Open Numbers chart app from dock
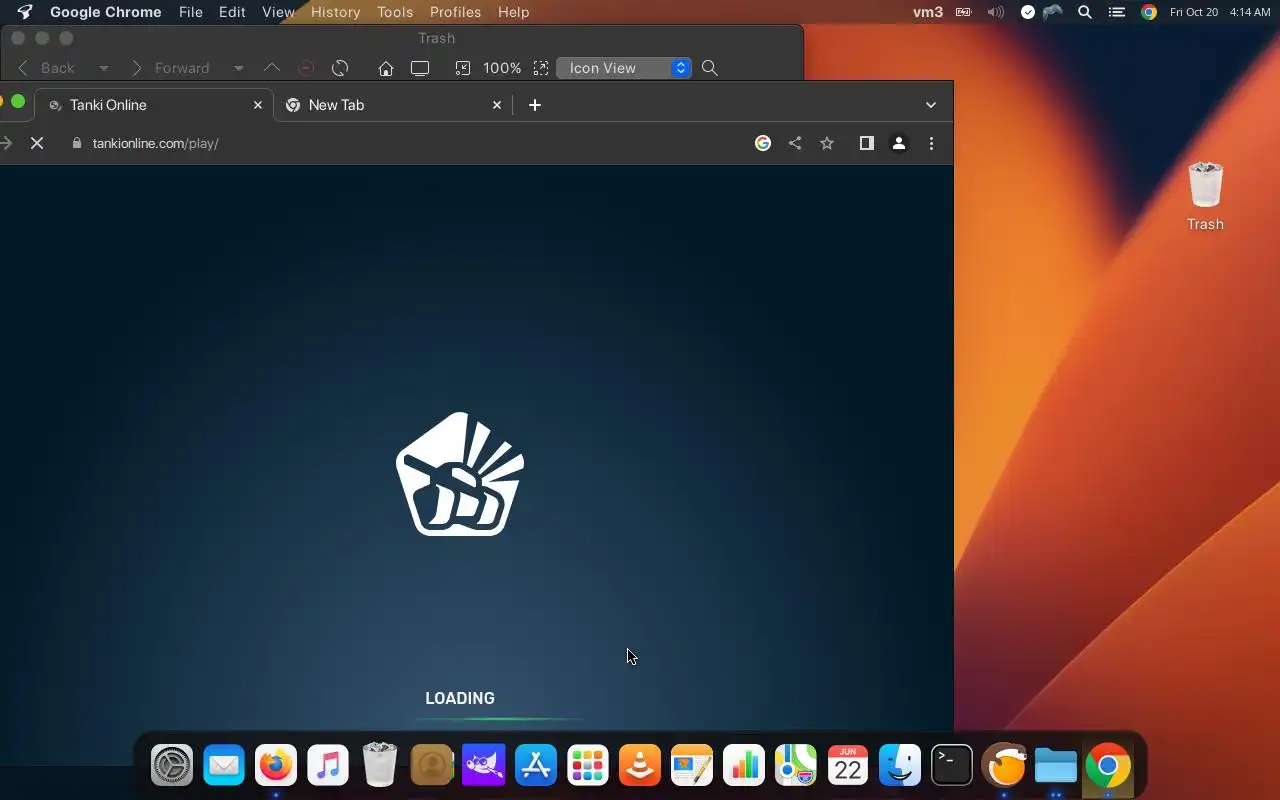The width and height of the screenshot is (1280, 800). (744, 766)
